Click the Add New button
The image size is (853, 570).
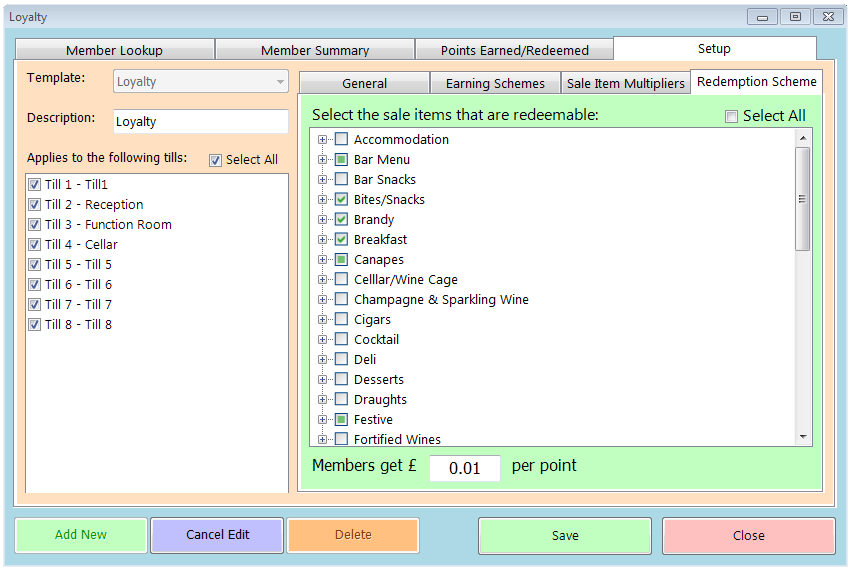point(81,535)
